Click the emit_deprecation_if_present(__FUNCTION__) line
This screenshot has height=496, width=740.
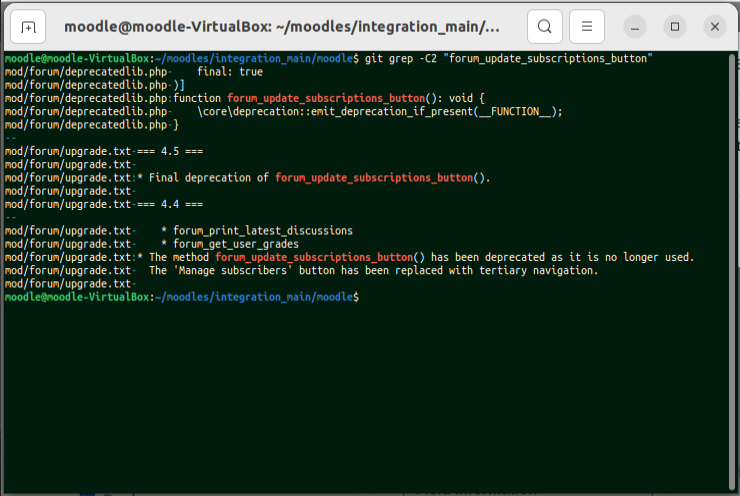click(x=284, y=111)
